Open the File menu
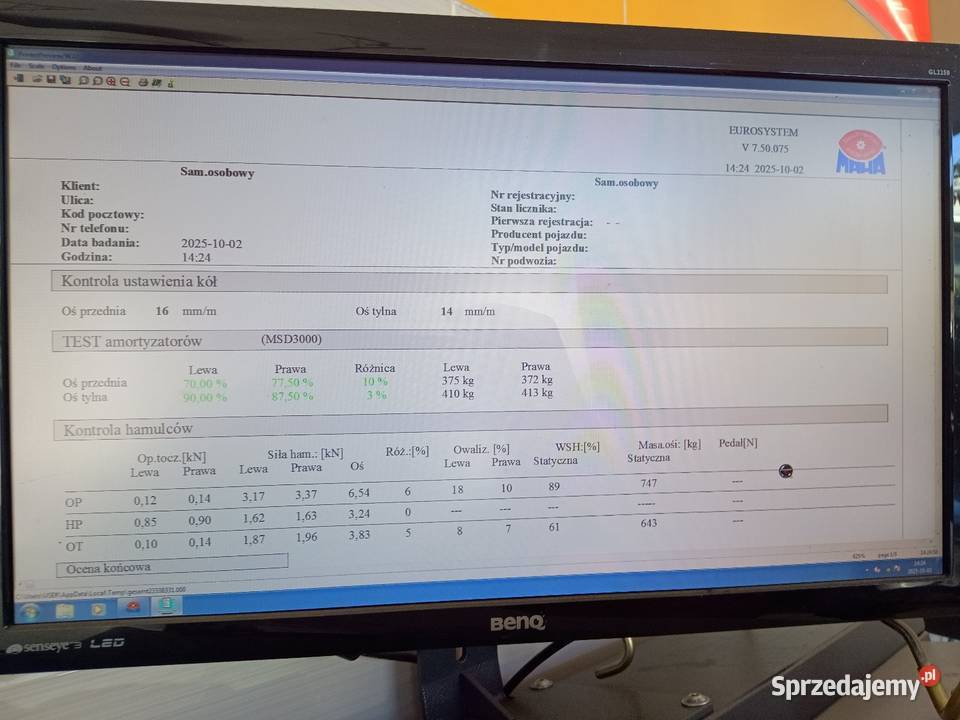Screen dimensions: 960x720 point(15,66)
